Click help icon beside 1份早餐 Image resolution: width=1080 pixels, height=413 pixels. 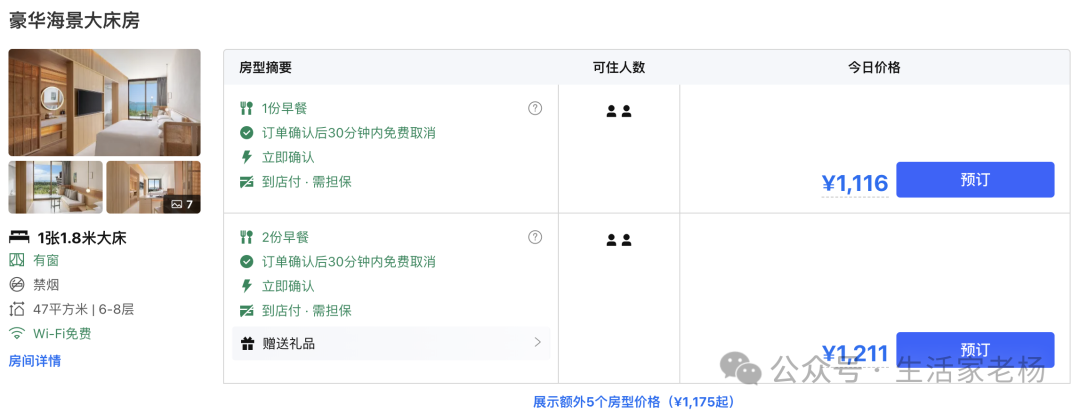click(535, 108)
